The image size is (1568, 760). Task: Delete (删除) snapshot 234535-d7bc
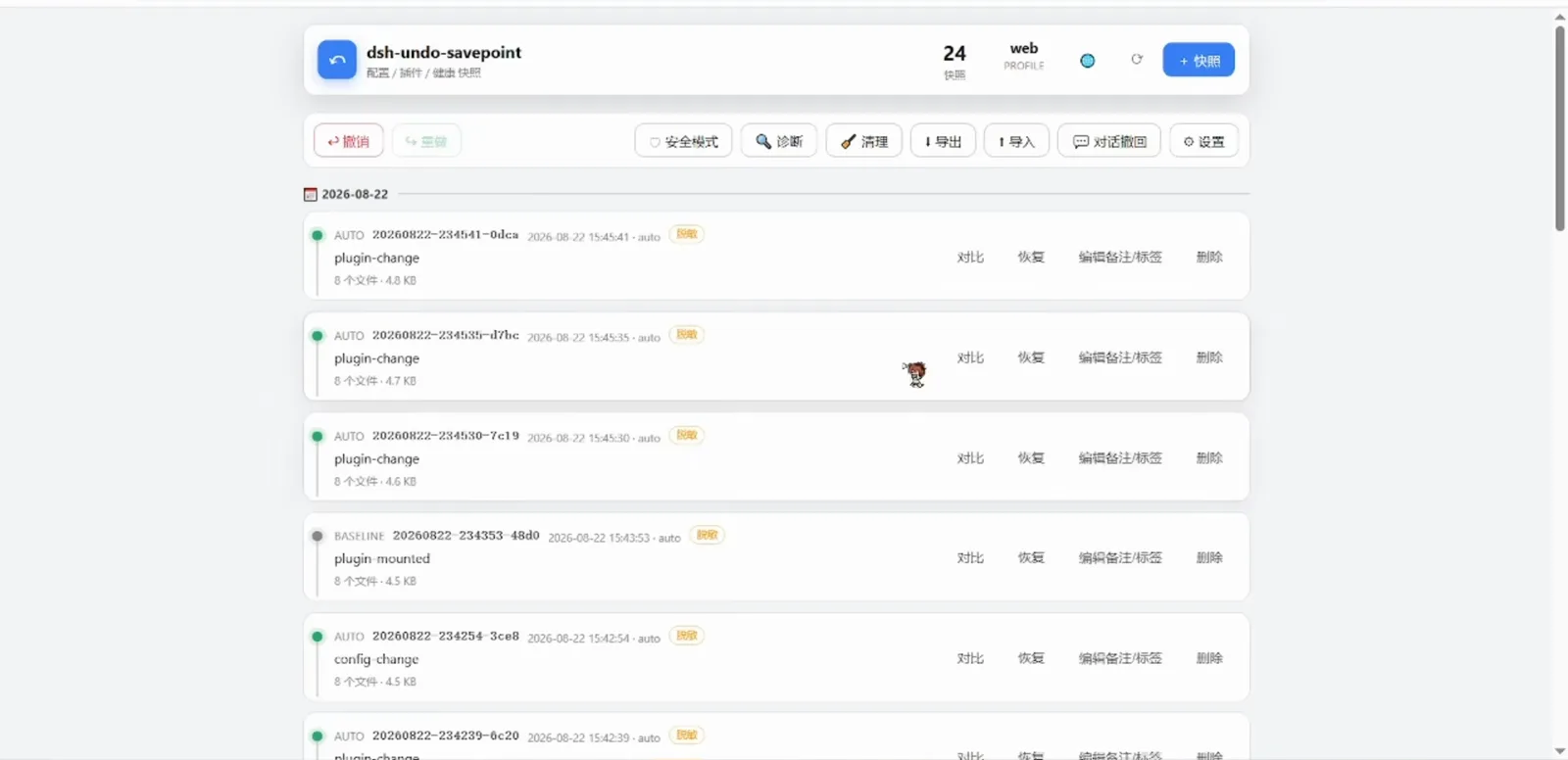tap(1209, 357)
